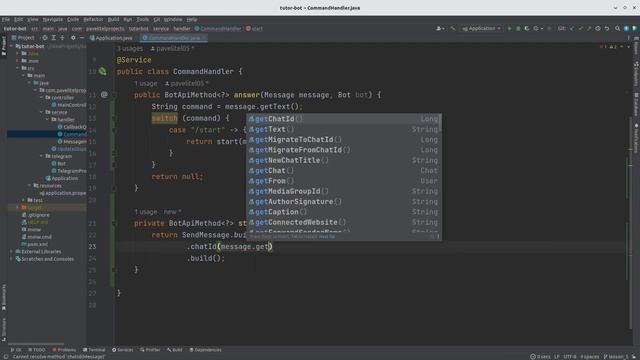Collapse the controller folder in tree
Image resolution: width=640 pixels, height=360 pixels.
42,98
